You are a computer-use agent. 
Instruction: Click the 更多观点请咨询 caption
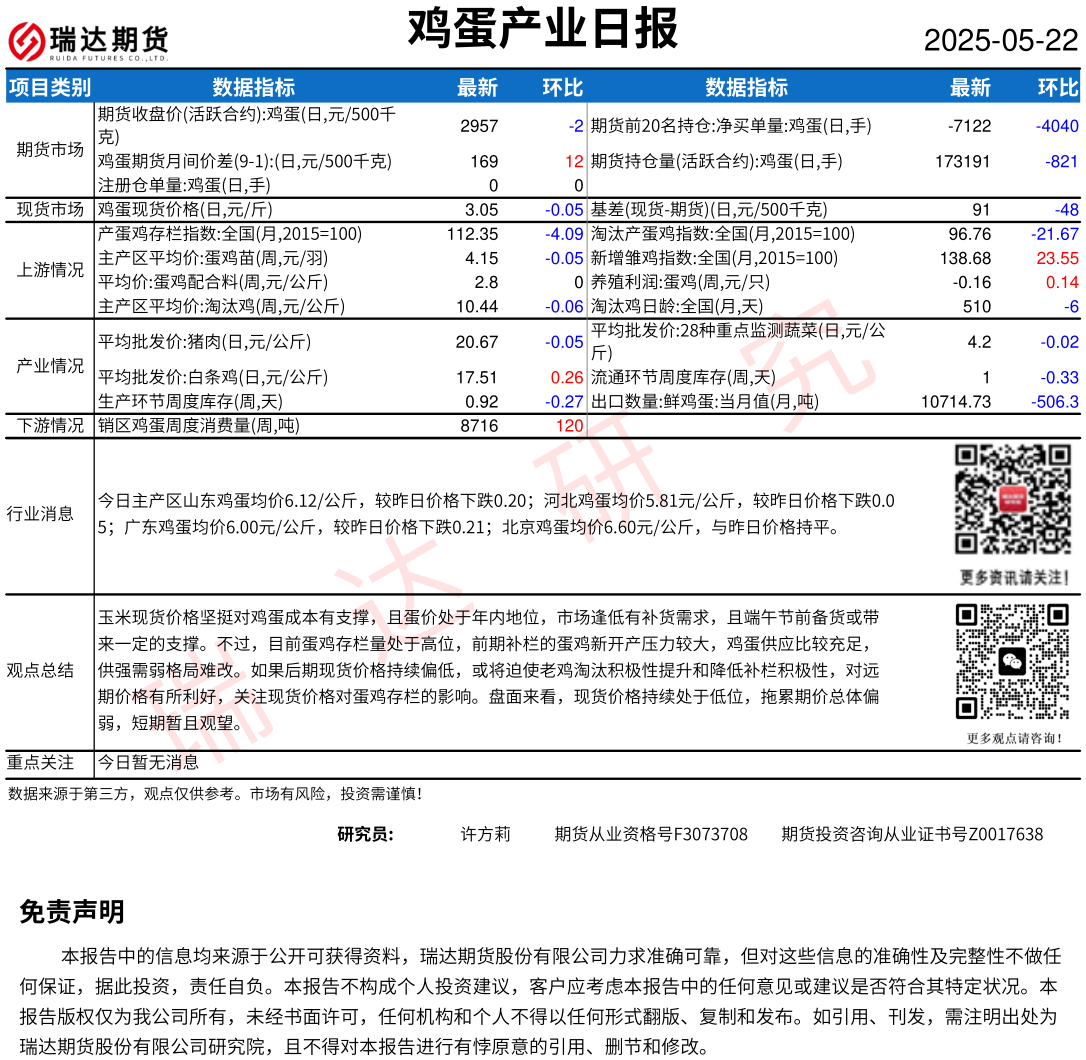(1014, 739)
